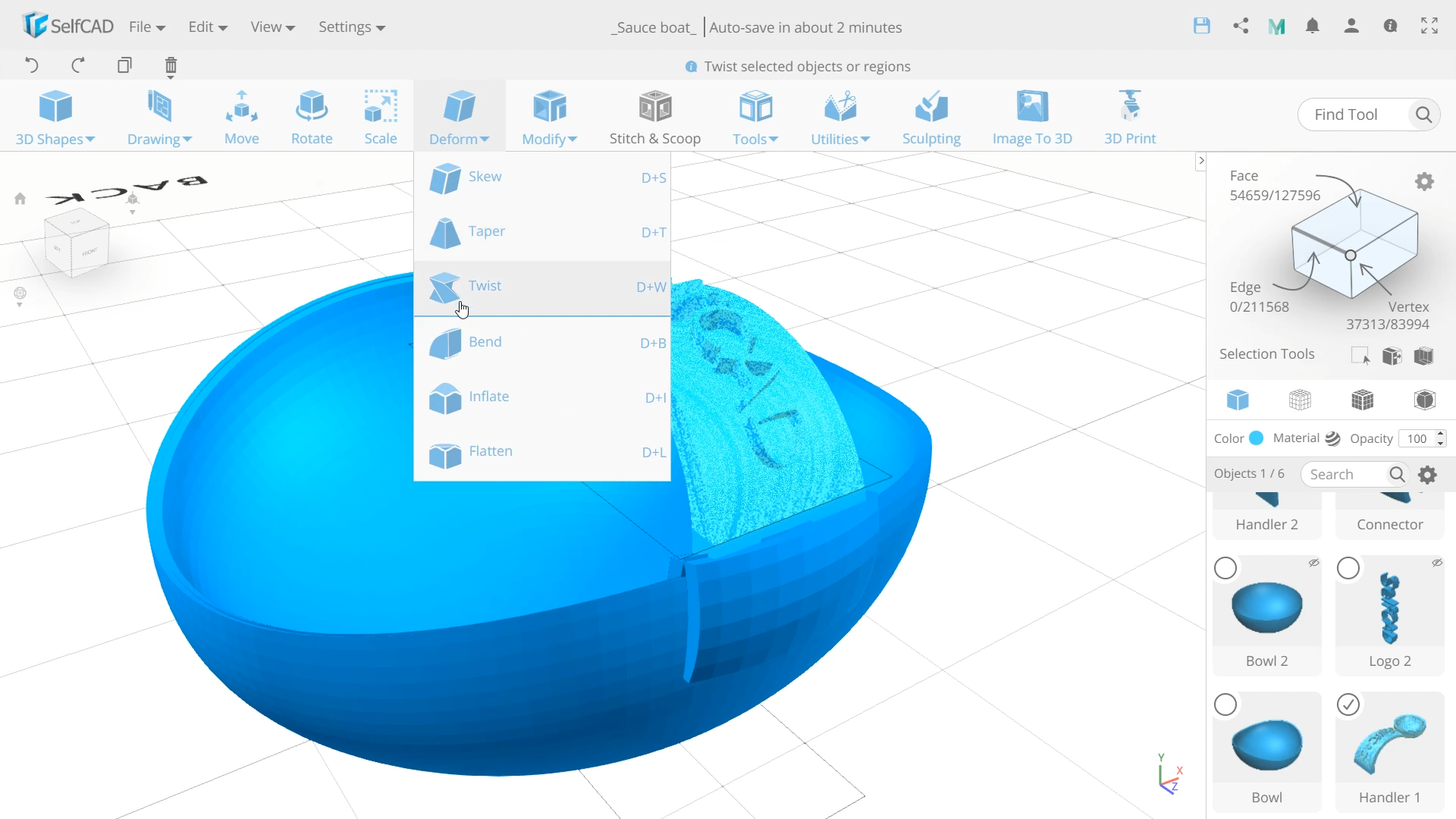This screenshot has width=1456, height=819.
Task: Click the info icon in header
Action: [1390, 26]
